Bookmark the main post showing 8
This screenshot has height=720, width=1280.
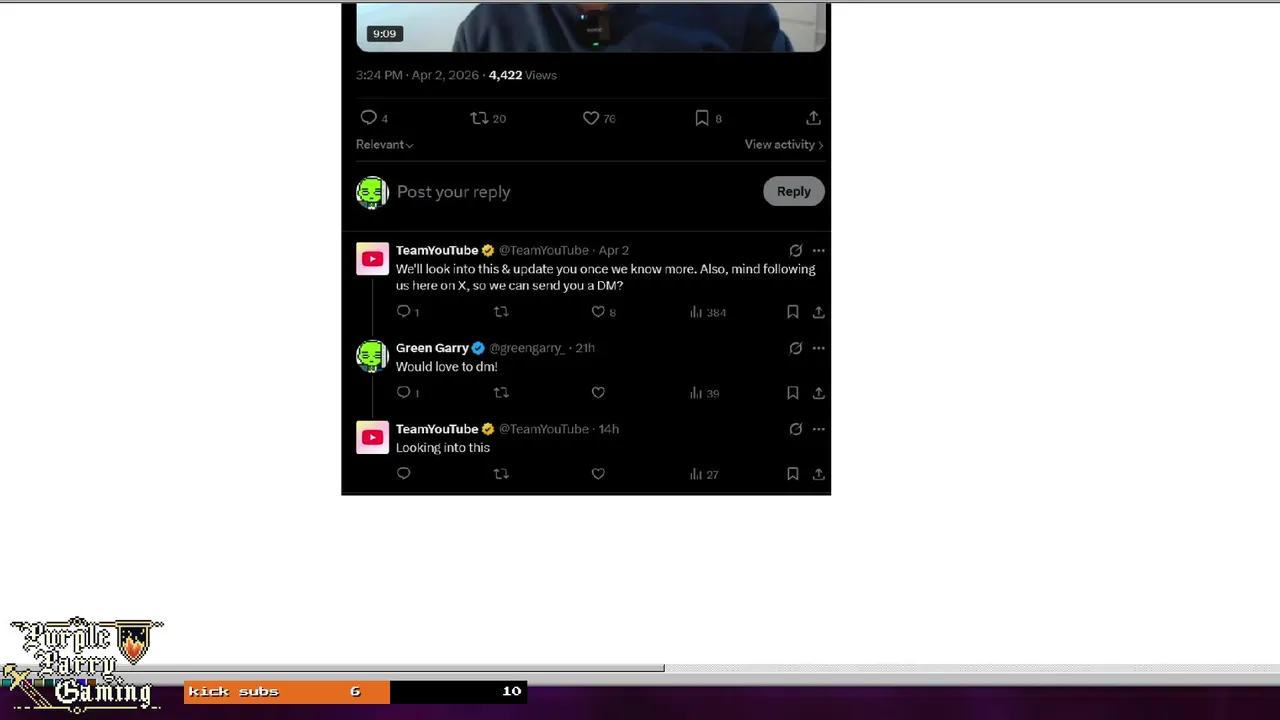[x=702, y=118]
